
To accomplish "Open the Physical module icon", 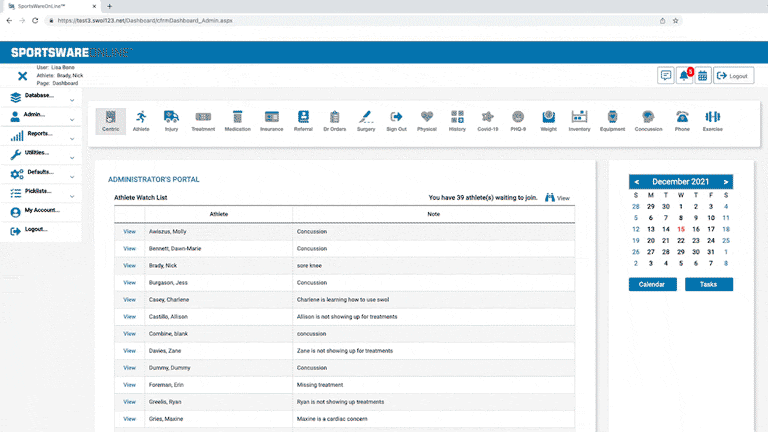I will 427,121.
